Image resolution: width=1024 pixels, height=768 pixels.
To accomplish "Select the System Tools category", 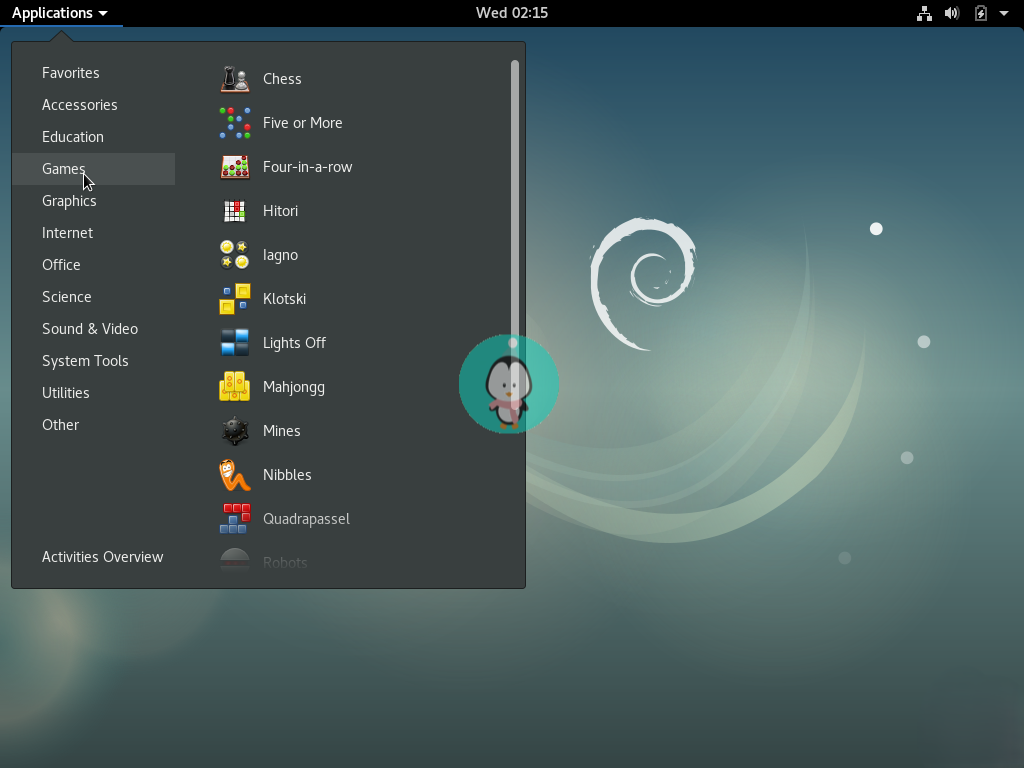I will click(x=85, y=360).
